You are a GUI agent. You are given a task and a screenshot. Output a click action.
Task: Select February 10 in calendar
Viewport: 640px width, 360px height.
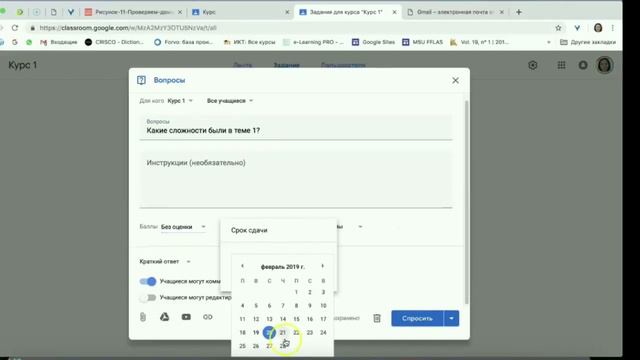click(323, 305)
